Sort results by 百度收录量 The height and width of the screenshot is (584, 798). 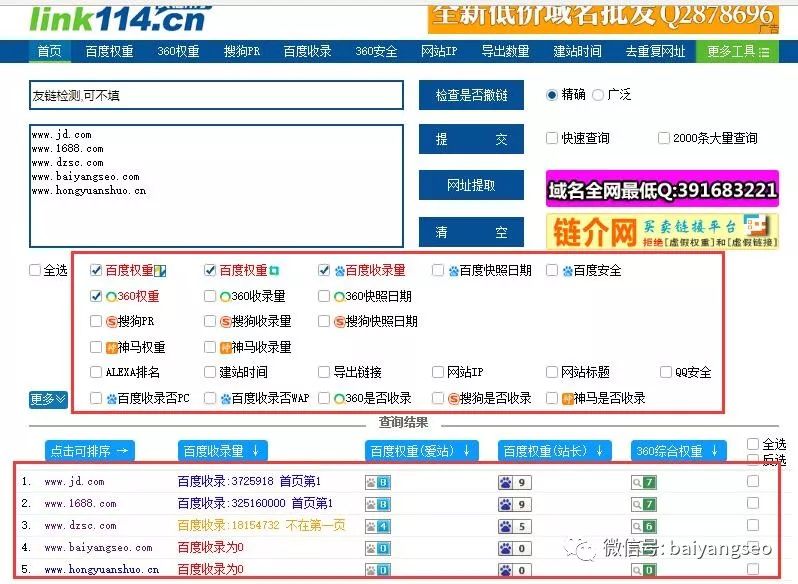point(222,451)
